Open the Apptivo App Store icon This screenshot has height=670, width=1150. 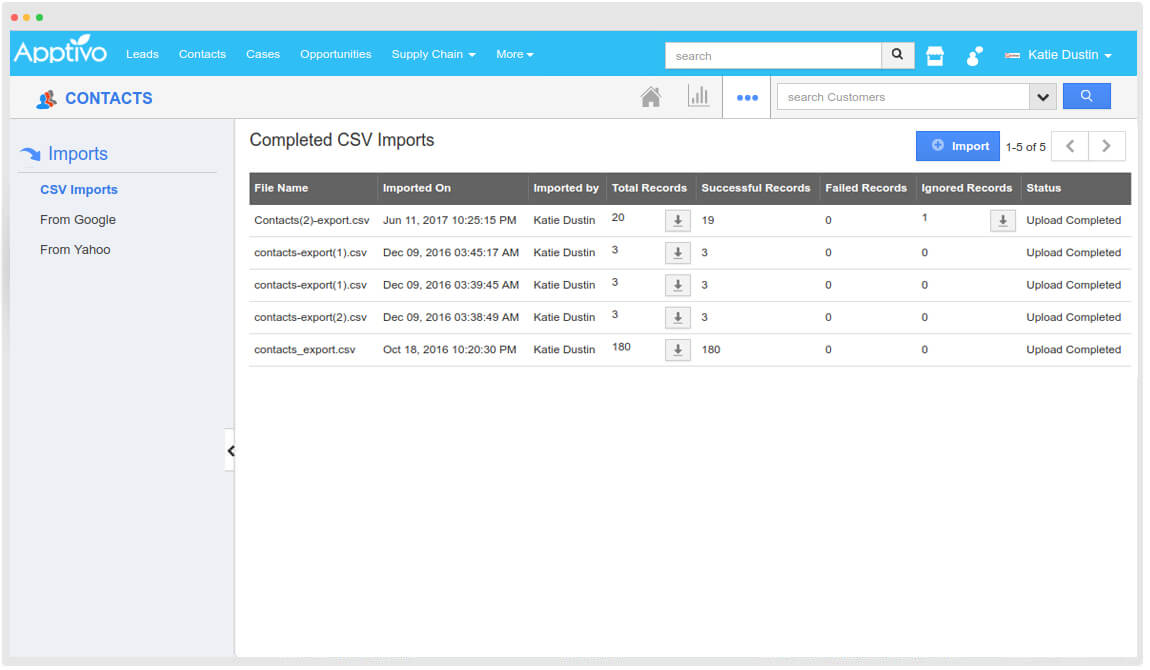(934, 55)
